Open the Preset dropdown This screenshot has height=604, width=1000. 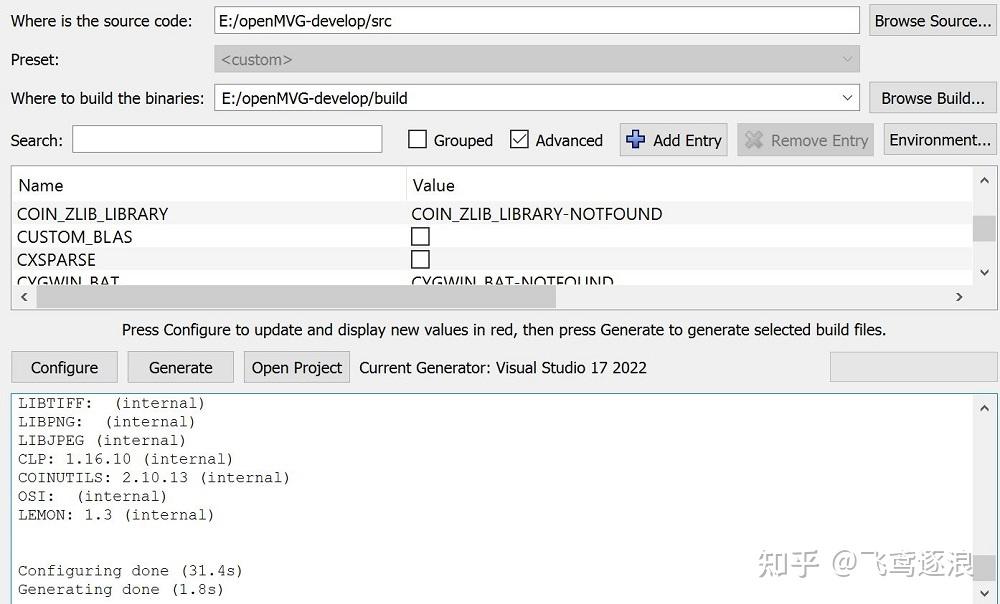(x=848, y=59)
